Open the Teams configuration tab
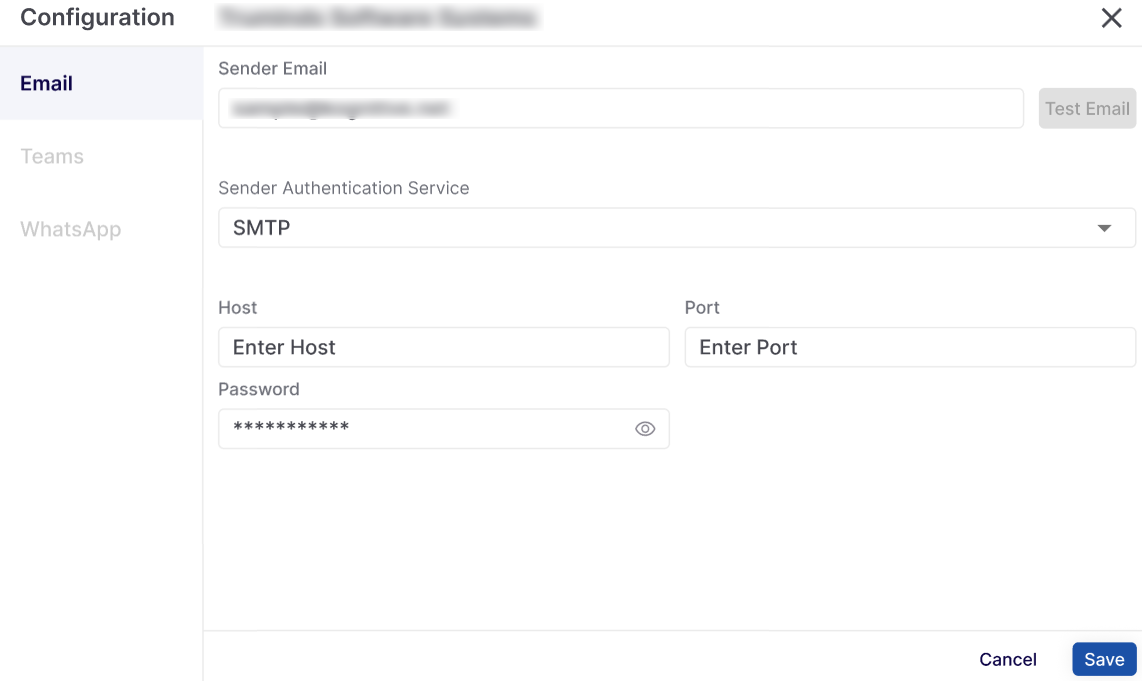The height and width of the screenshot is (681, 1142). pos(52,156)
